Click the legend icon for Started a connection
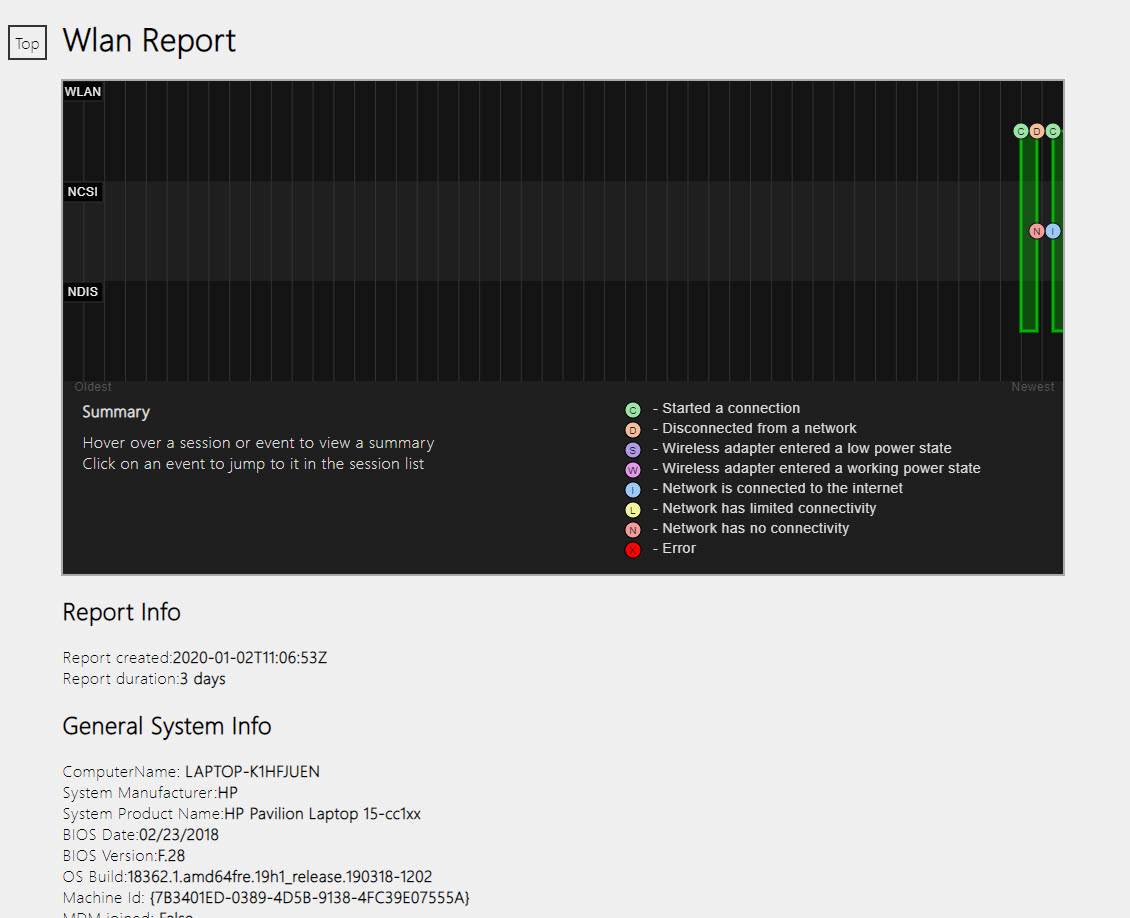 coord(632,410)
